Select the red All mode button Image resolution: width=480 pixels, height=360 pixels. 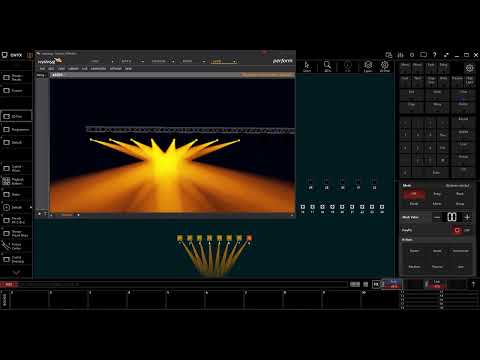click(414, 194)
